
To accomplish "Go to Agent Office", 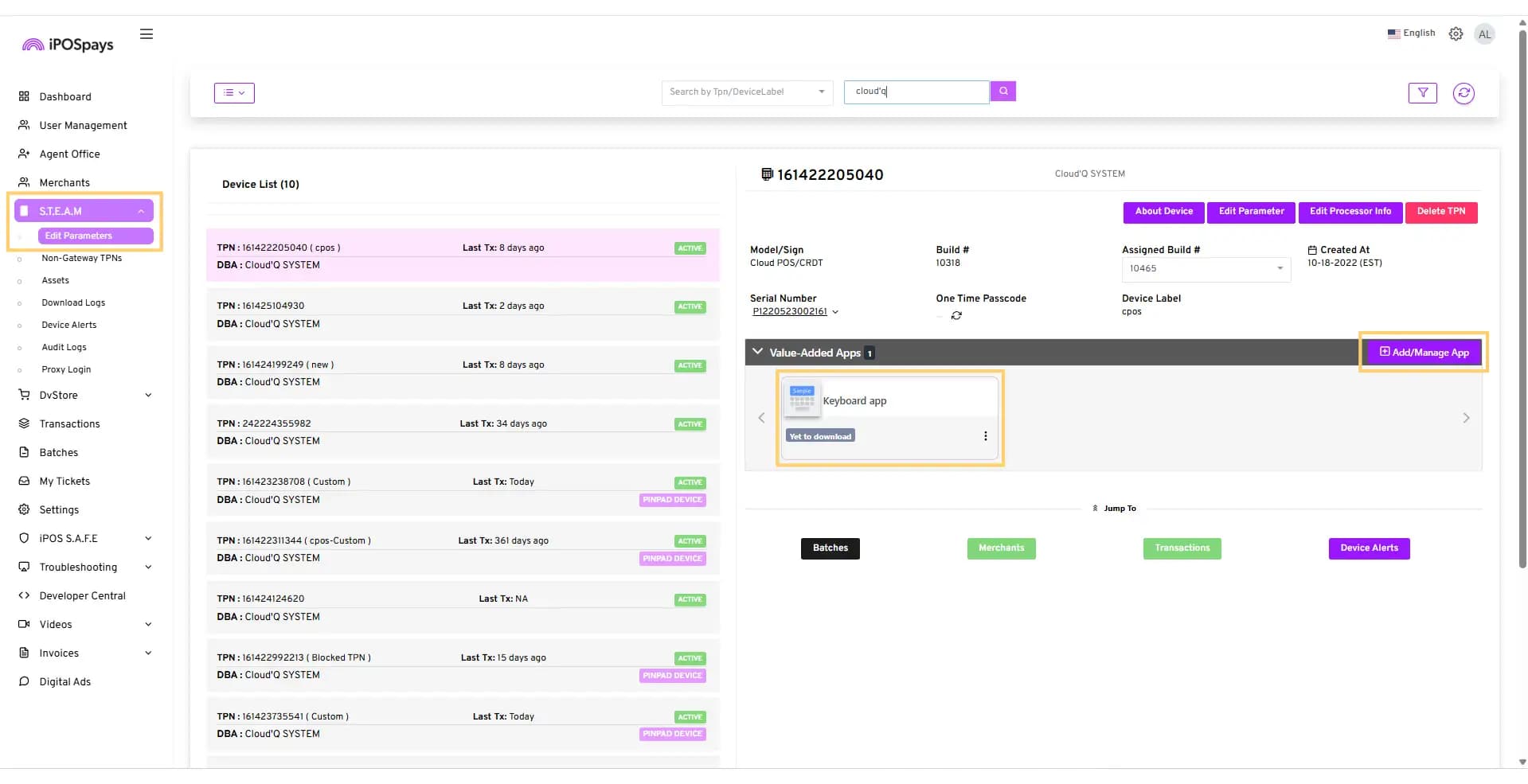I will tap(69, 154).
